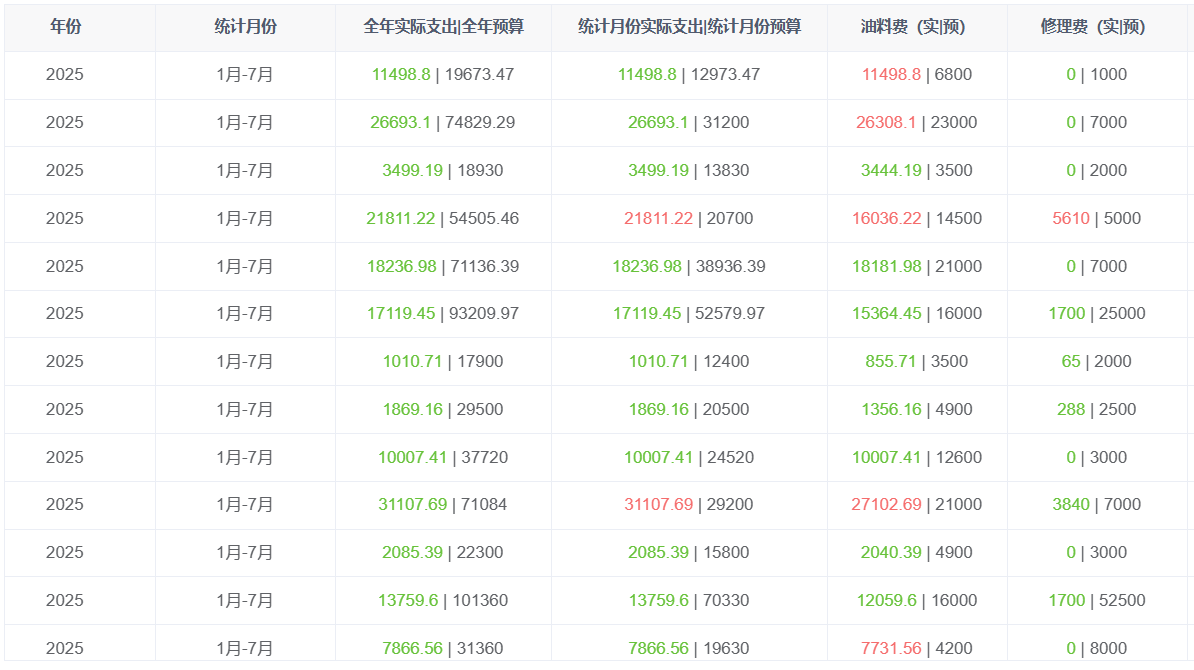Click the 油料费 (实|预) column header
Image resolution: width=1194 pixels, height=670 pixels.
click(x=913, y=27)
